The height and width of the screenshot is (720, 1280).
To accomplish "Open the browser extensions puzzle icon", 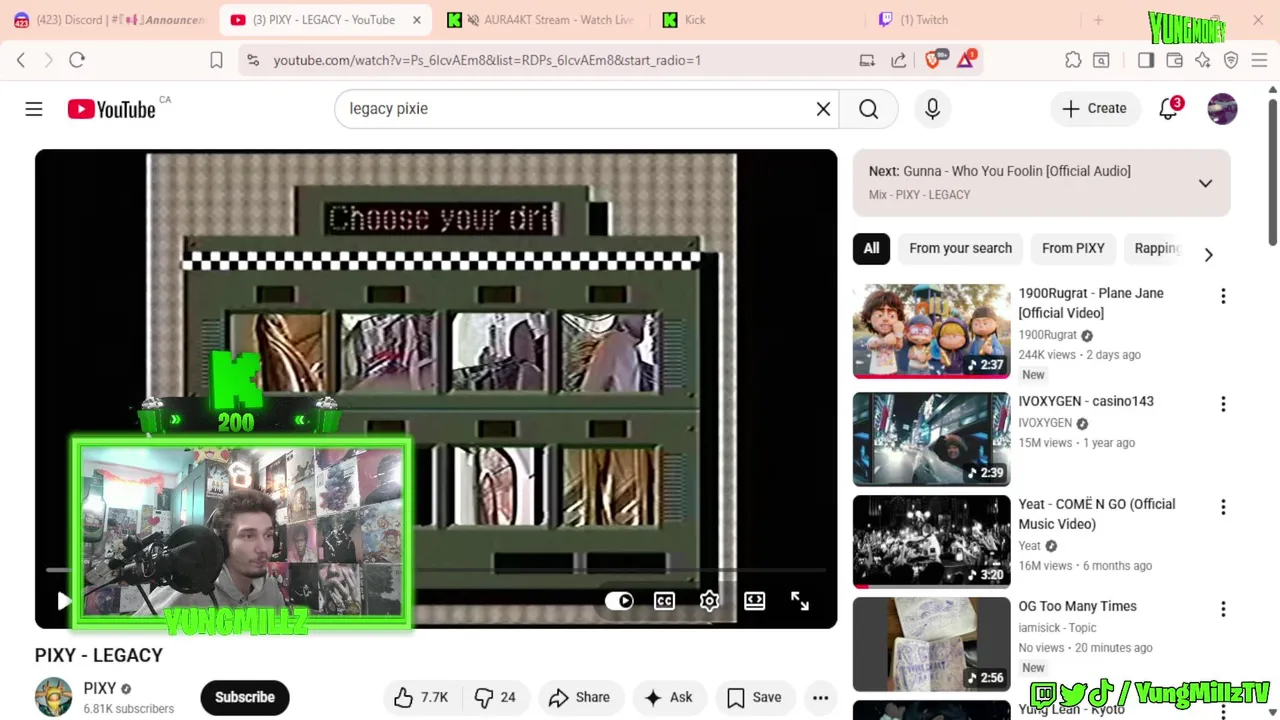I will (1073, 60).
